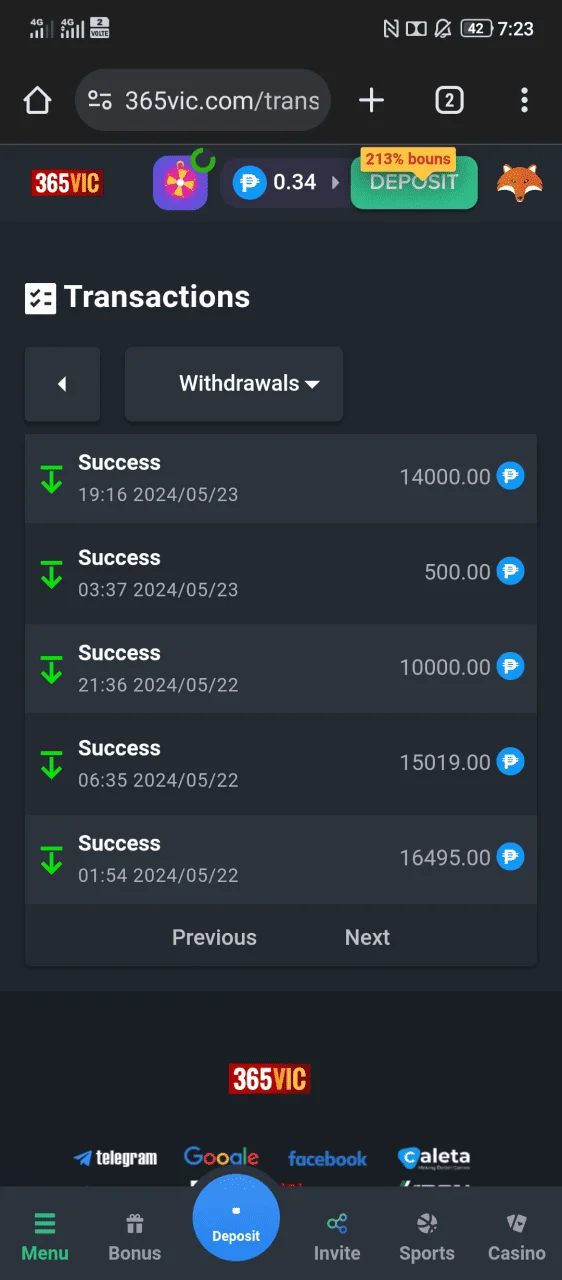562x1280 pixels.
Task: Tap the browser home icon
Action: (37, 100)
